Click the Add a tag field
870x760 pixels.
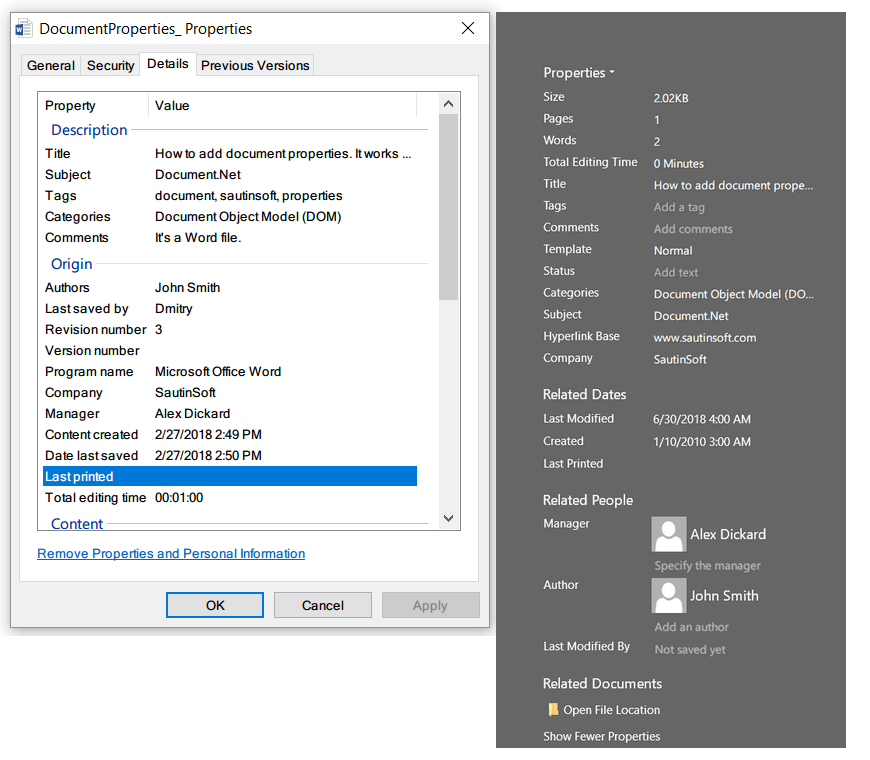tap(679, 207)
